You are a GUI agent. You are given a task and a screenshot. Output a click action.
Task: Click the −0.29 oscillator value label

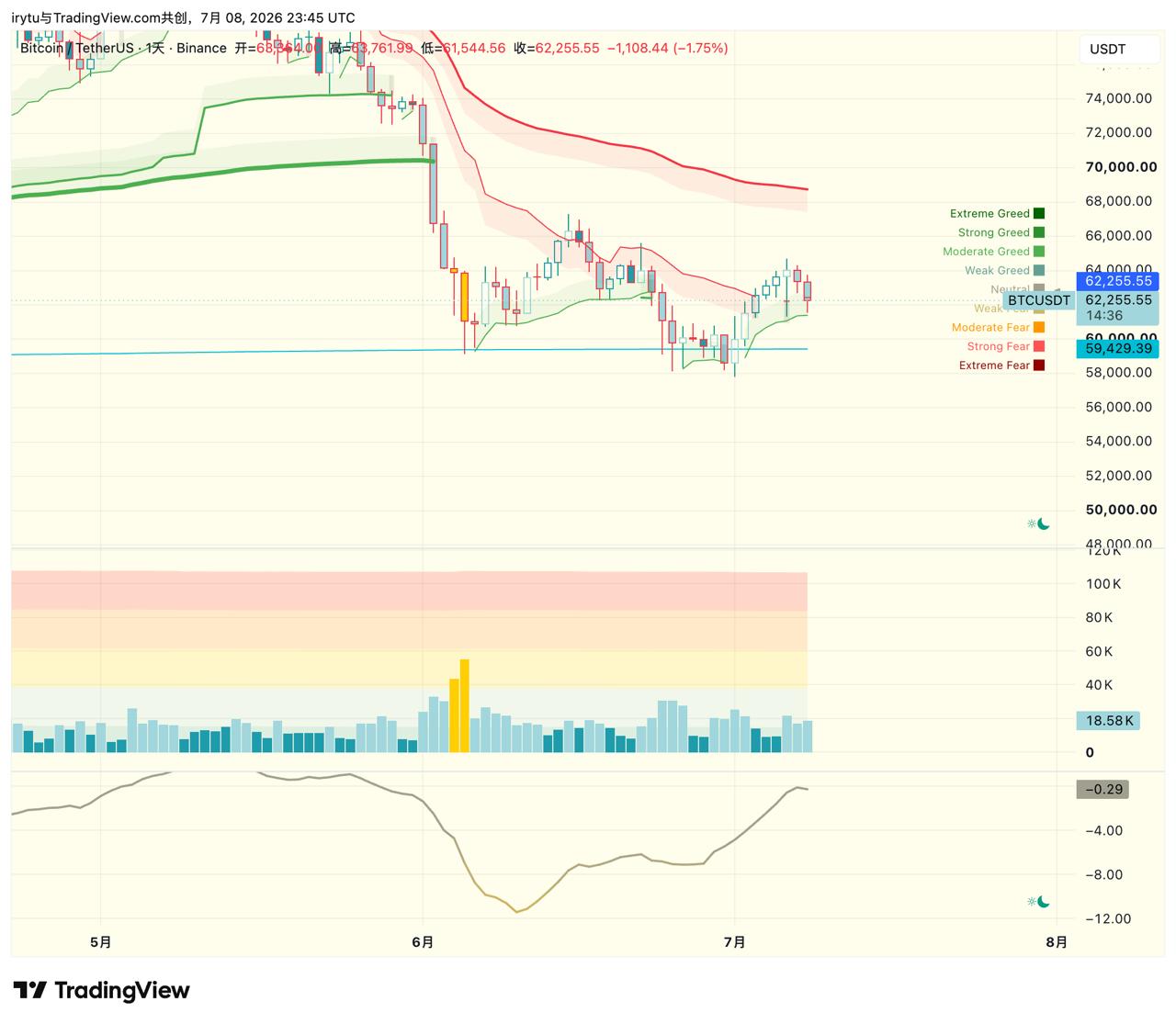tap(1102, 790)
